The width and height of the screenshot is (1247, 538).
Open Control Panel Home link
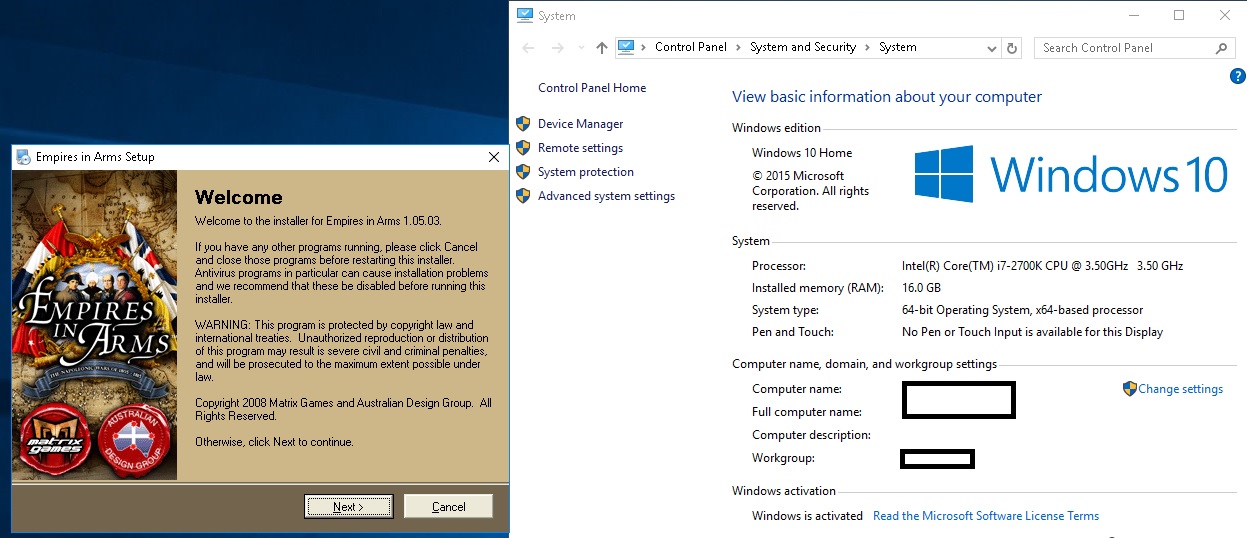(592, 88)
